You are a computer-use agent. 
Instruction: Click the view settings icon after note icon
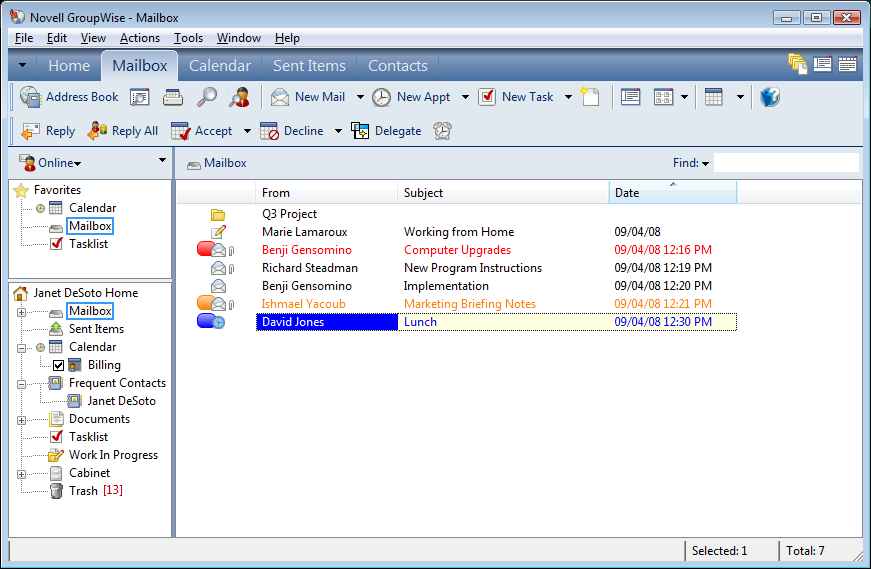pyautogui.click(x=630, y=97)
